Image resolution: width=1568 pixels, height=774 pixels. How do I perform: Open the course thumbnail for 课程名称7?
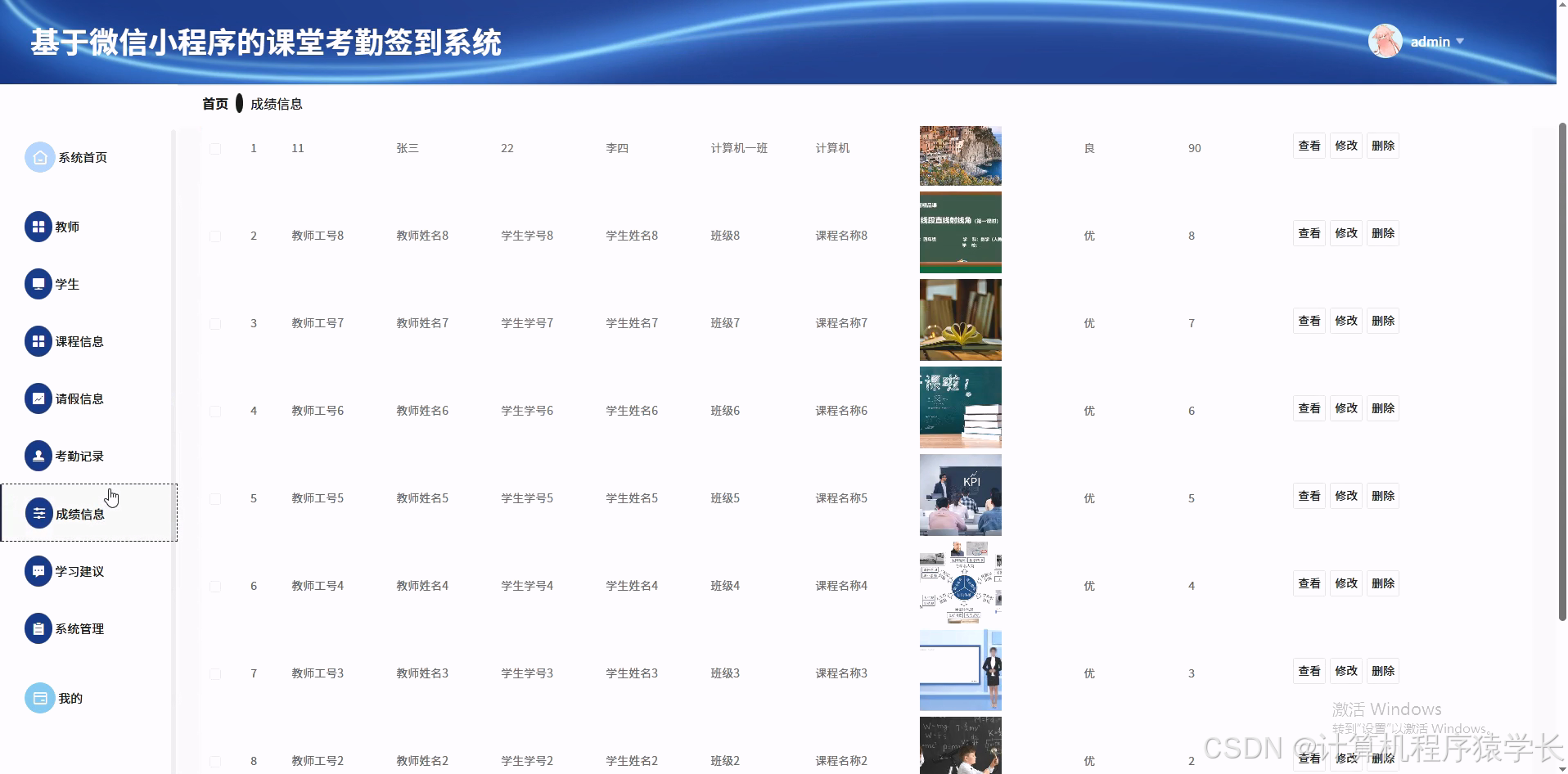960,320
